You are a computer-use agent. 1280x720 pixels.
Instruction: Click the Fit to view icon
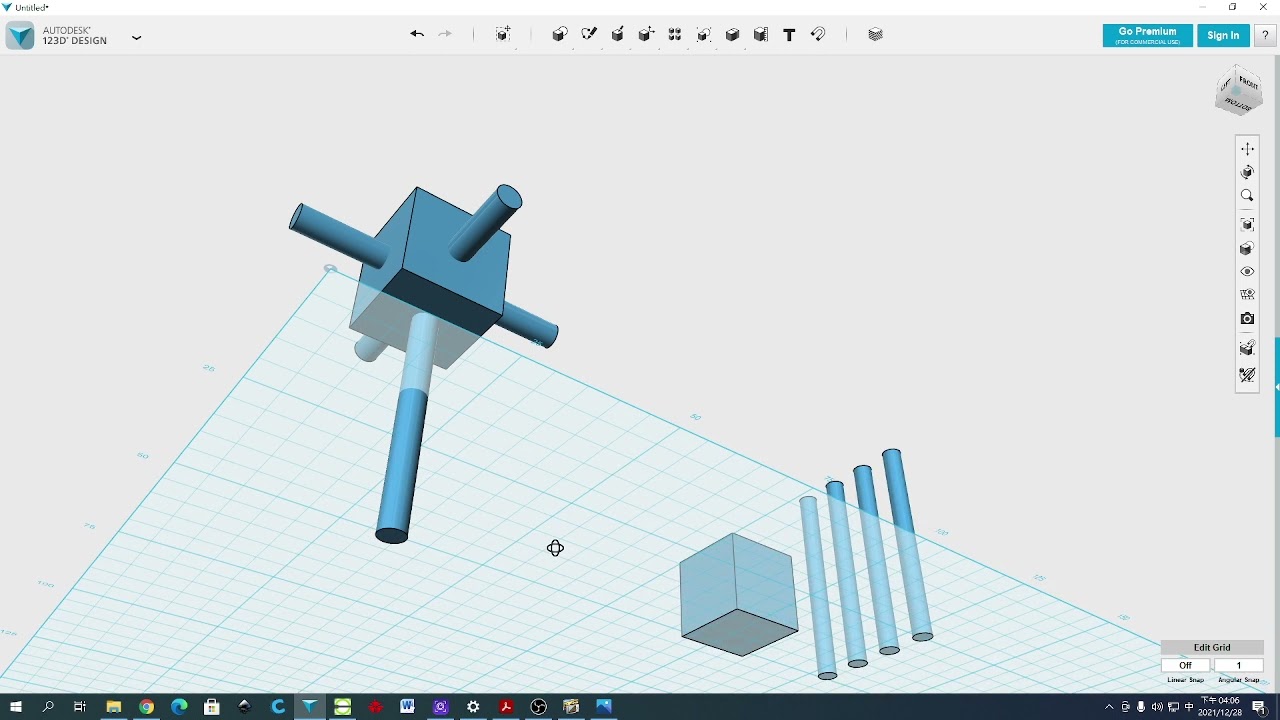1247,225
